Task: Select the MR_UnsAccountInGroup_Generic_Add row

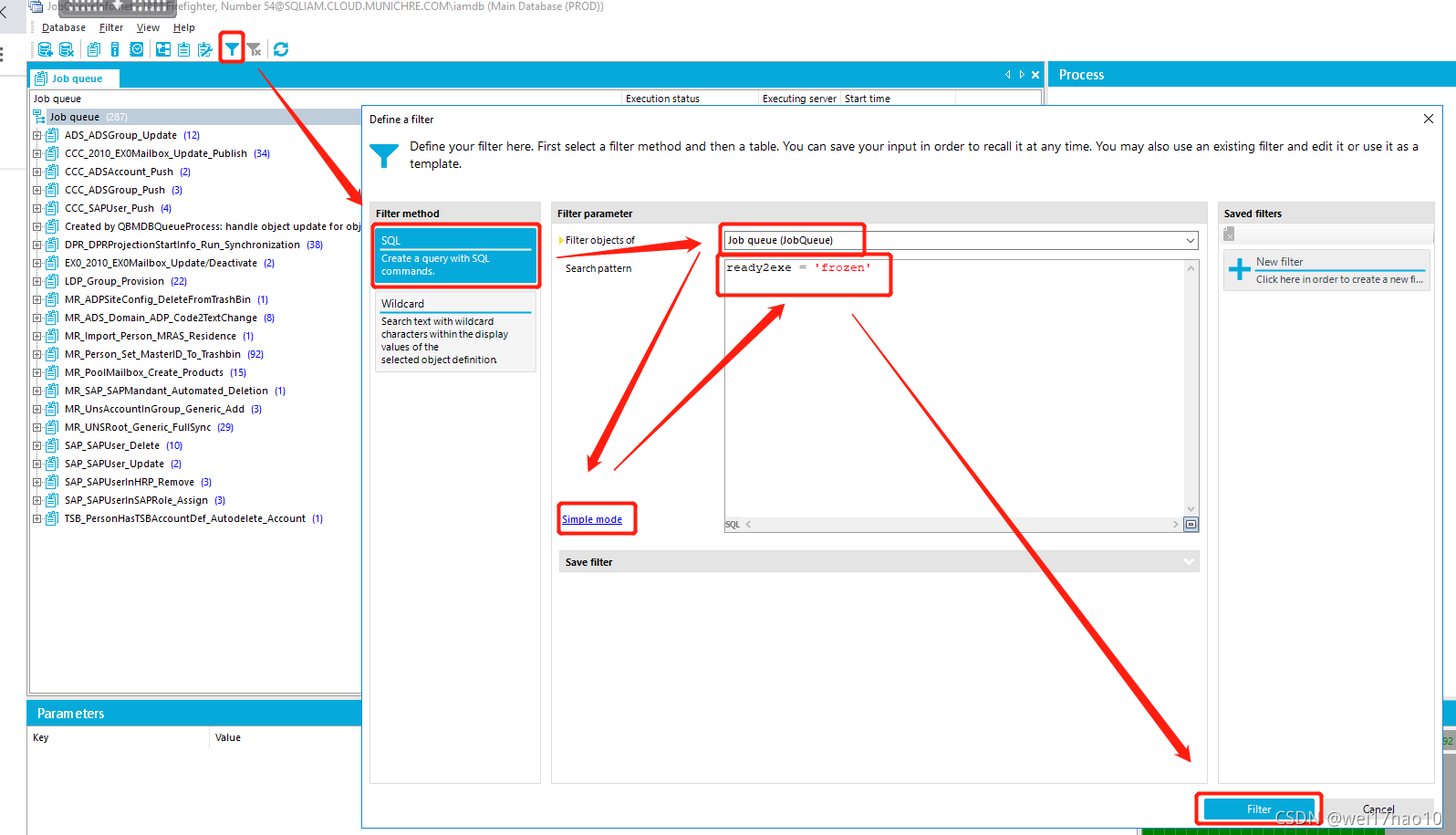Action: tap(163, 409)
